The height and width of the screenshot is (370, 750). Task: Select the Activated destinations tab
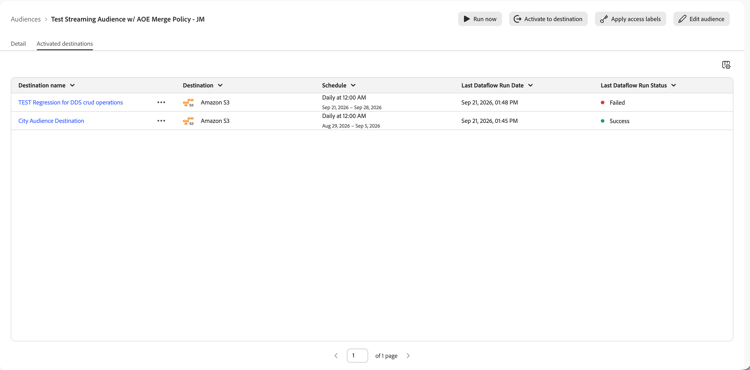point(65,44)
